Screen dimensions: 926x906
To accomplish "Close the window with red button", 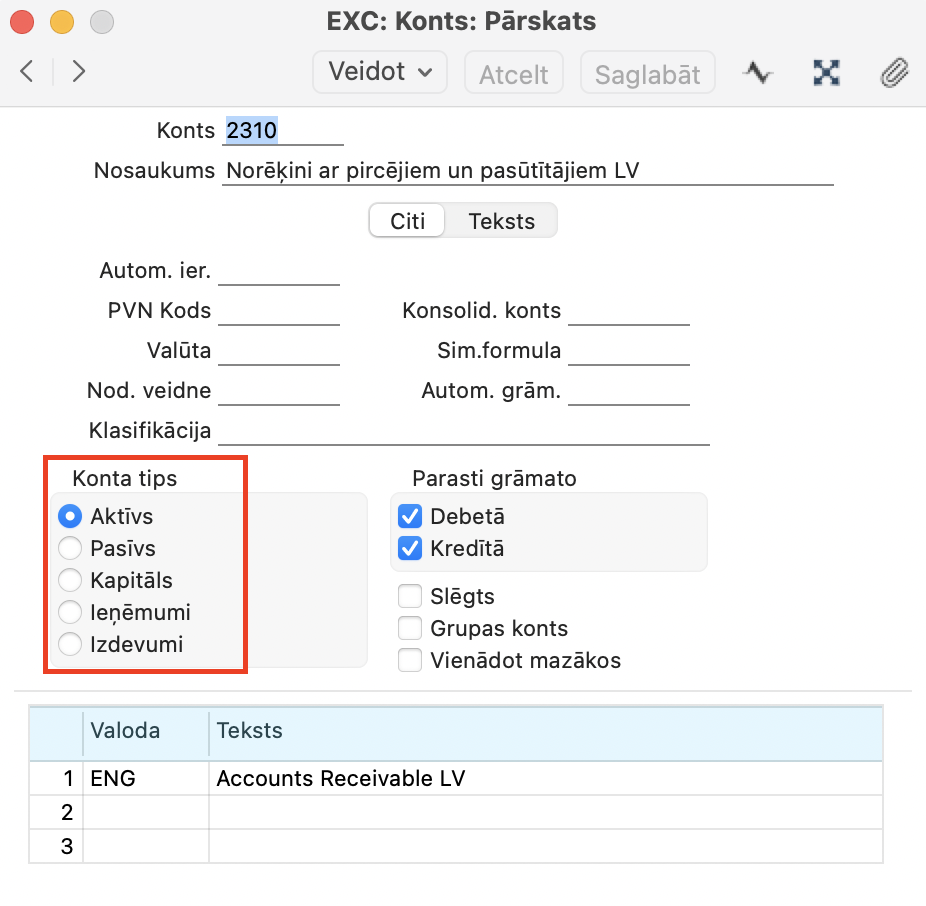I will coord(24,20).
